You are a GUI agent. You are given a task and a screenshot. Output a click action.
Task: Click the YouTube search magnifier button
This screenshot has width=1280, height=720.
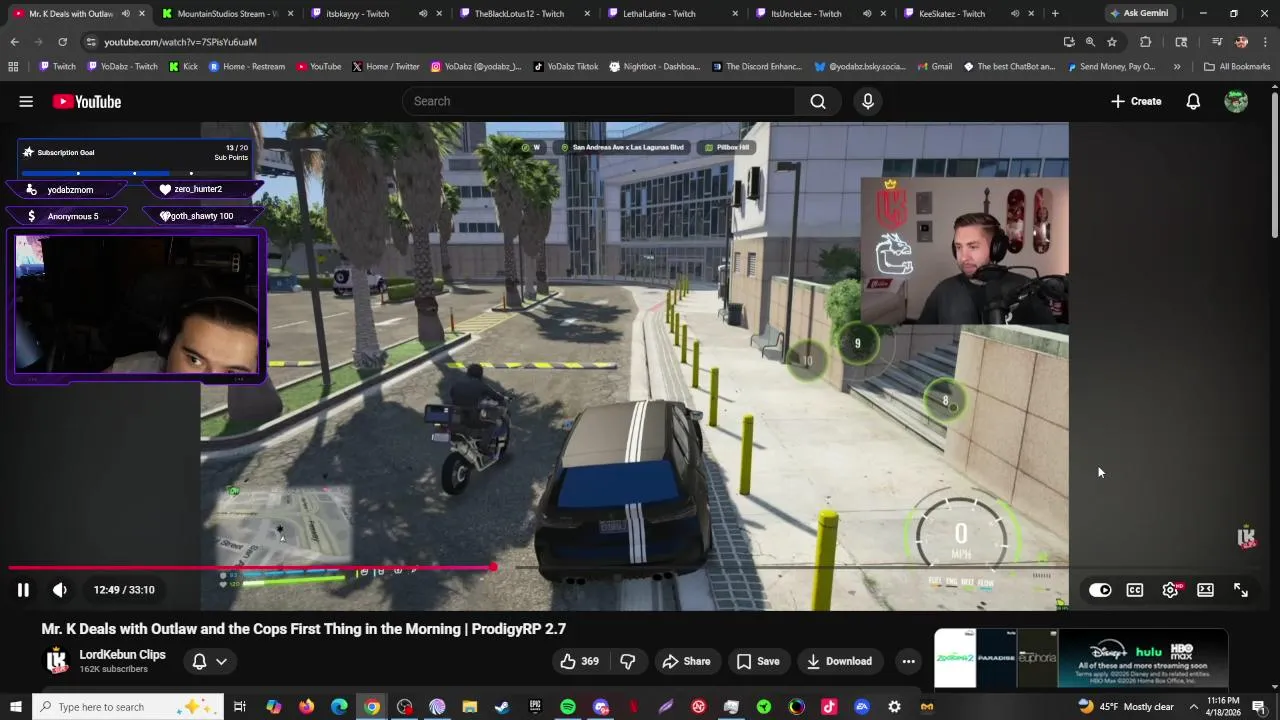(x=818, y=101)
